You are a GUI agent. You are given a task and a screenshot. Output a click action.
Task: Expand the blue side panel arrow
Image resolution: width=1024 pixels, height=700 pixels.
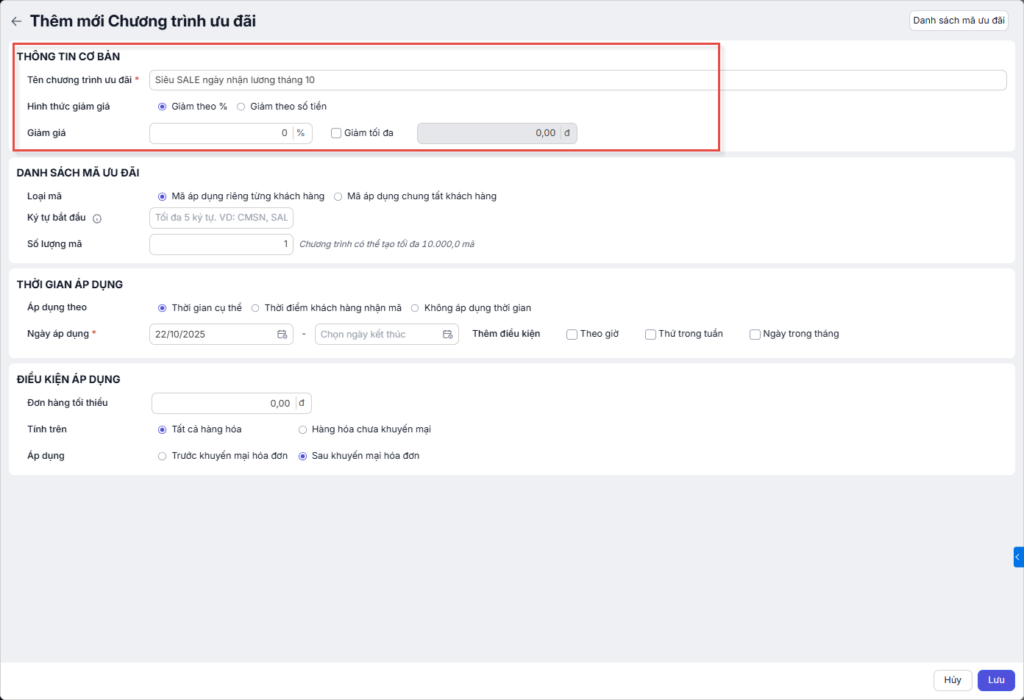tap(1018, 557)
